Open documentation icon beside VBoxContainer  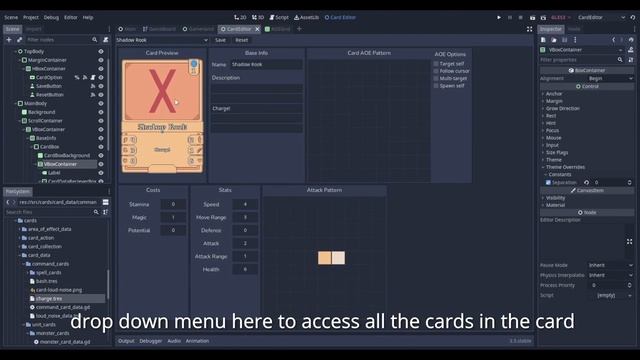click(631, 50)
